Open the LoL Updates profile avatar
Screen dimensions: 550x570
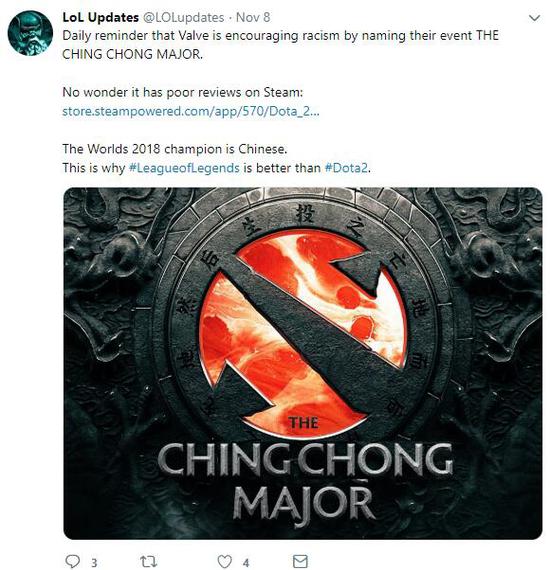pyautogui.click(x=30, y=33)
